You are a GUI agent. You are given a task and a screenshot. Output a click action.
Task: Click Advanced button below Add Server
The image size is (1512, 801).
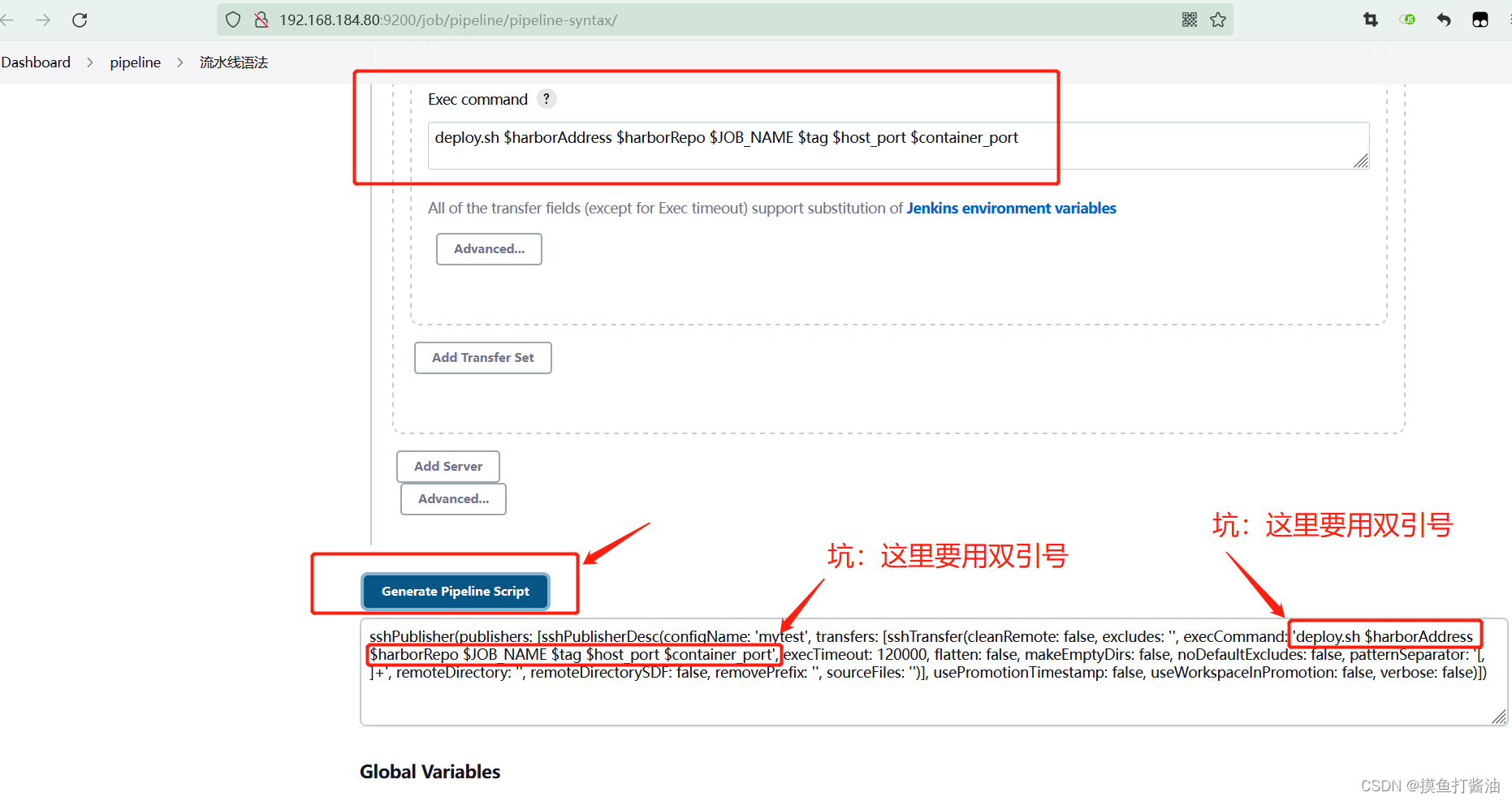[453, 499]
